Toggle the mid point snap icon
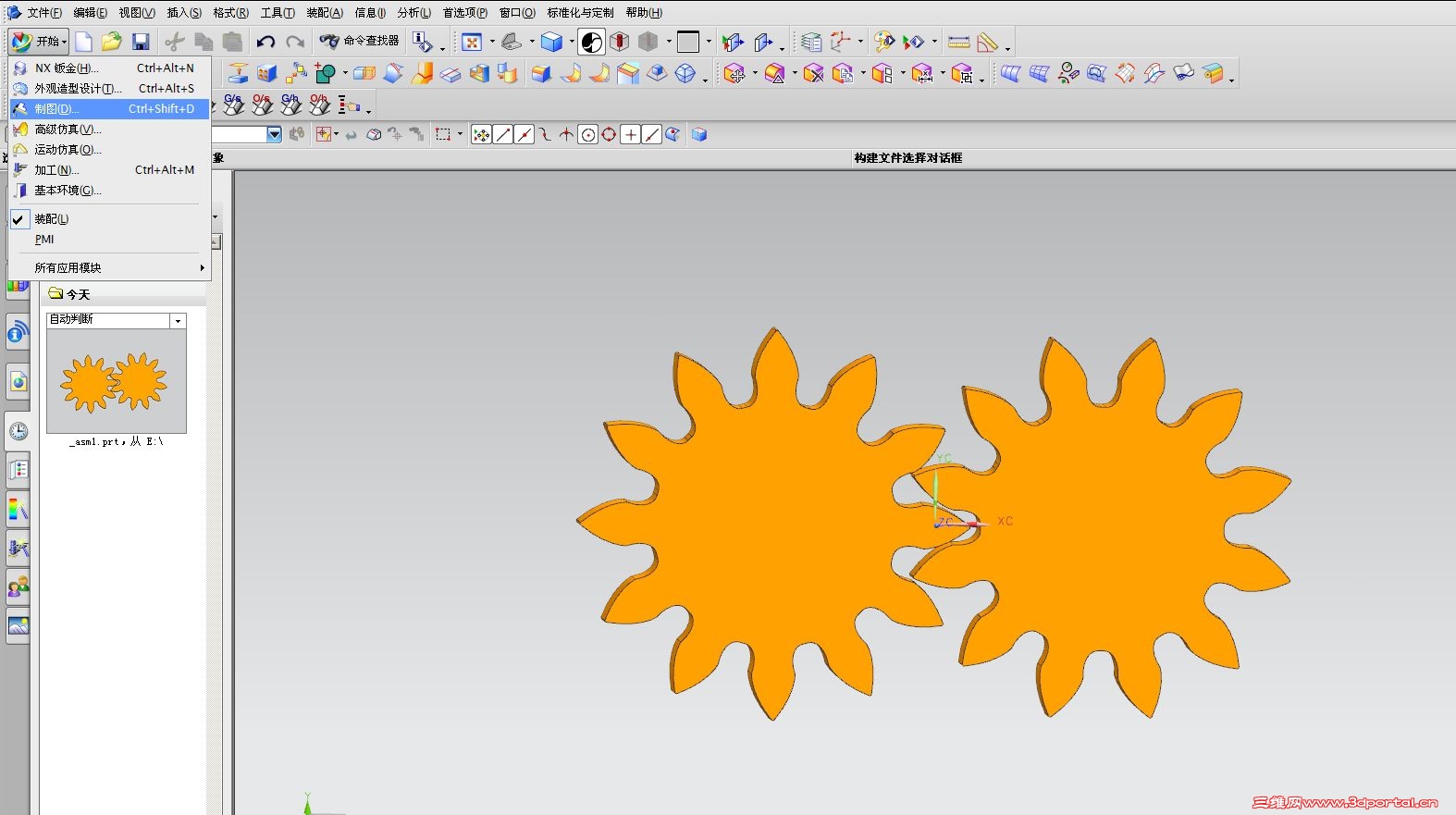Screen dimensions: 1456x815 point(524,135)
